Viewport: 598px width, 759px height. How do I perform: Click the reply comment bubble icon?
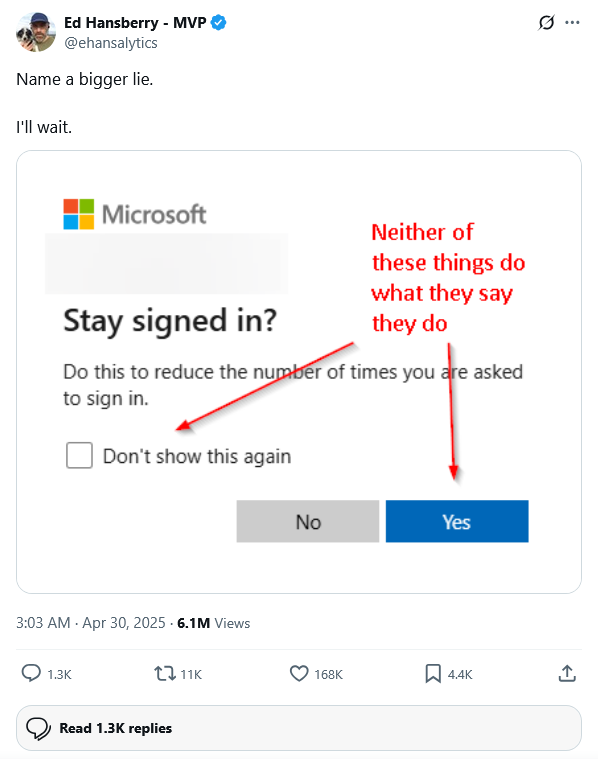[x=31, y=673]
